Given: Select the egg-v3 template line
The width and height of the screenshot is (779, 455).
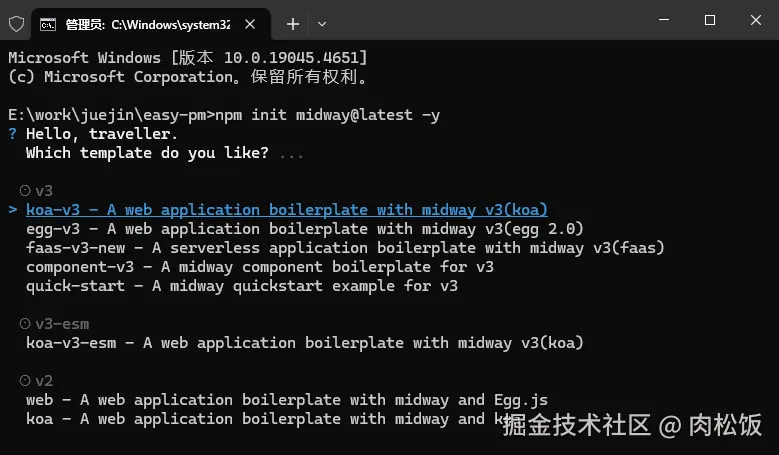Looking at the screenshot, I should tap(305, 229).
